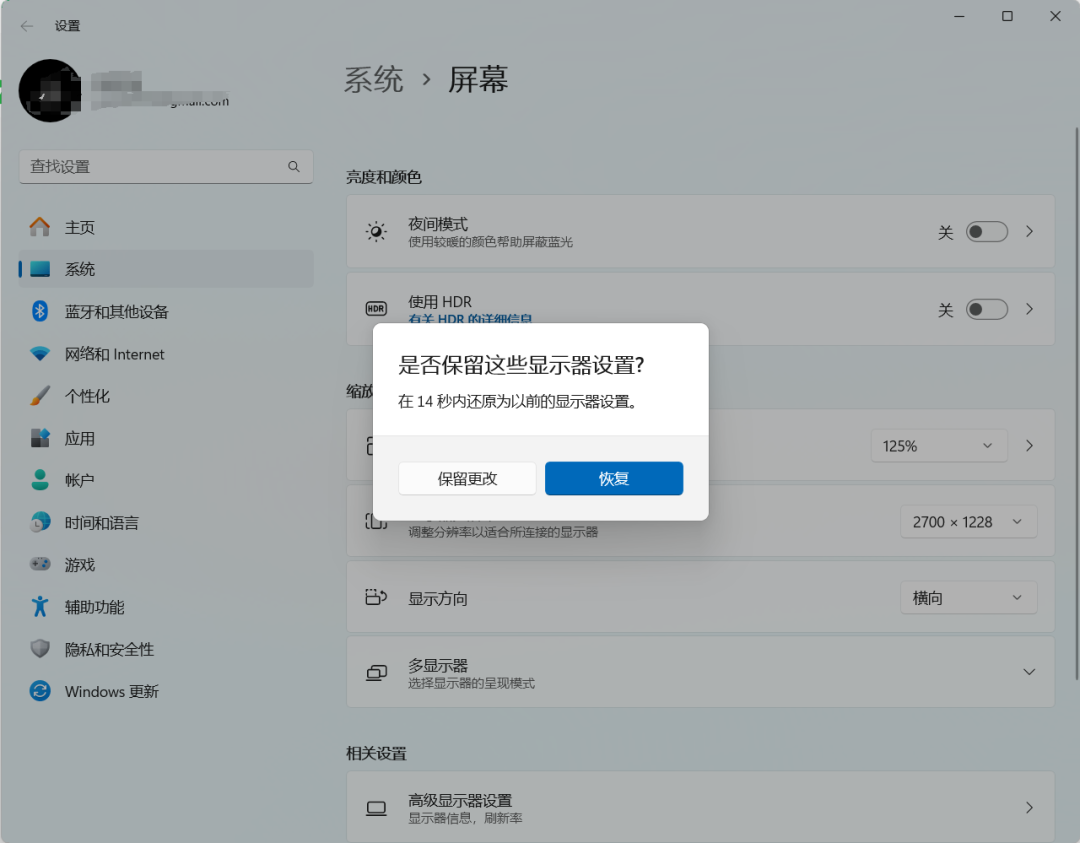Open the 2700 × 1228 resolution dropdown
The width and height of the screenshot is (1080, 843).
click(968, 522)
